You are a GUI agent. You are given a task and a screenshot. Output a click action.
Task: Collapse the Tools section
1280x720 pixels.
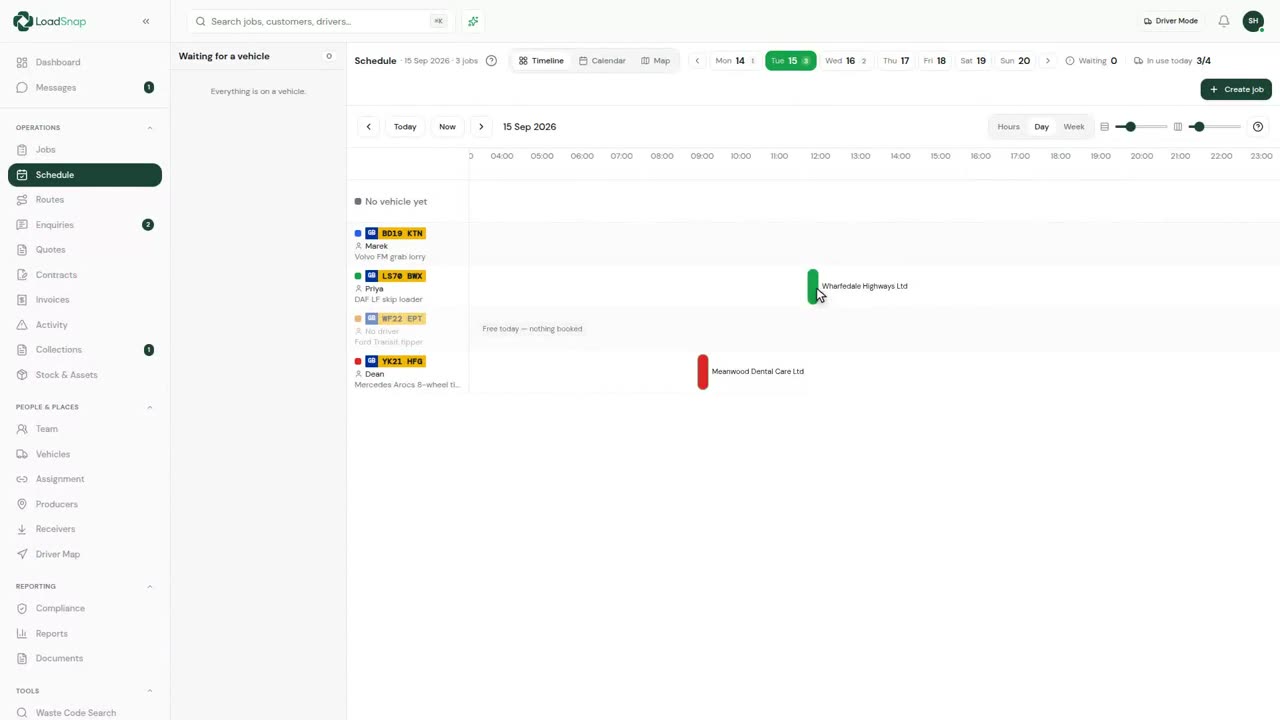tap(150, 691)
